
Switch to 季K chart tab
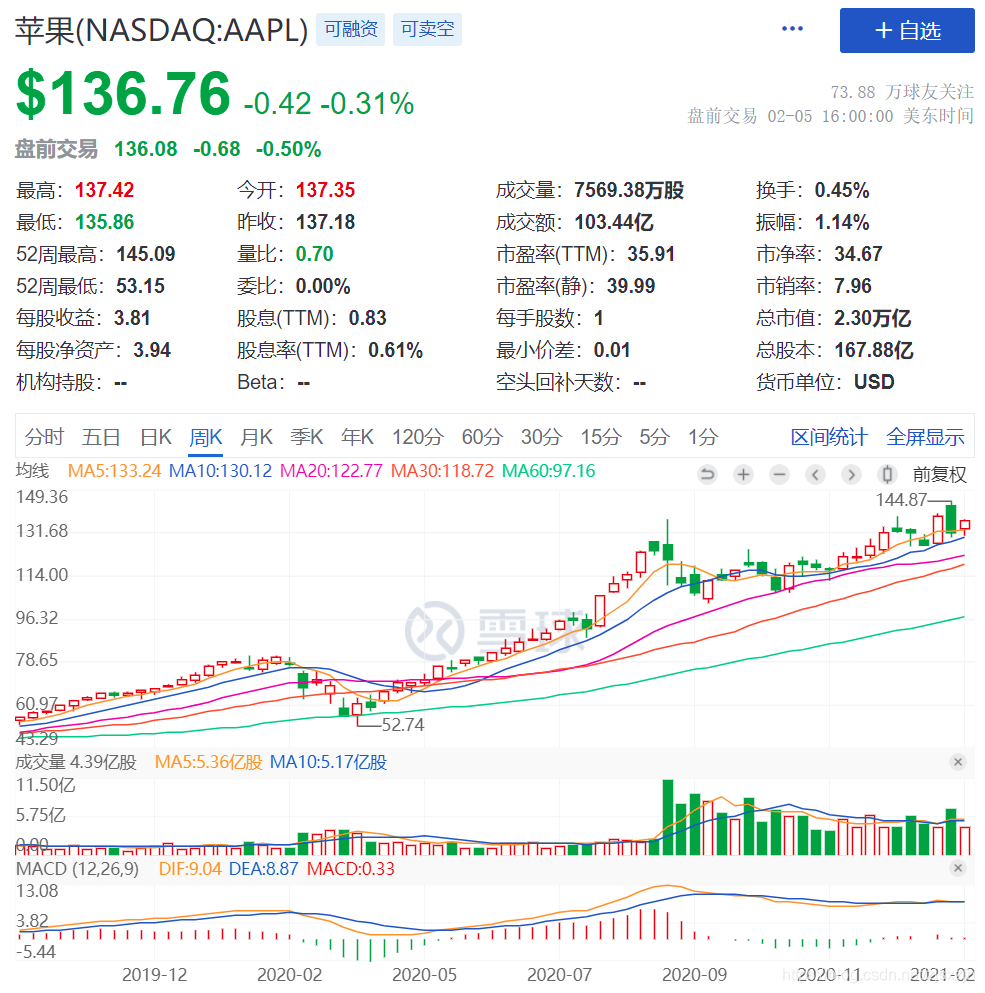click(307, 437)
